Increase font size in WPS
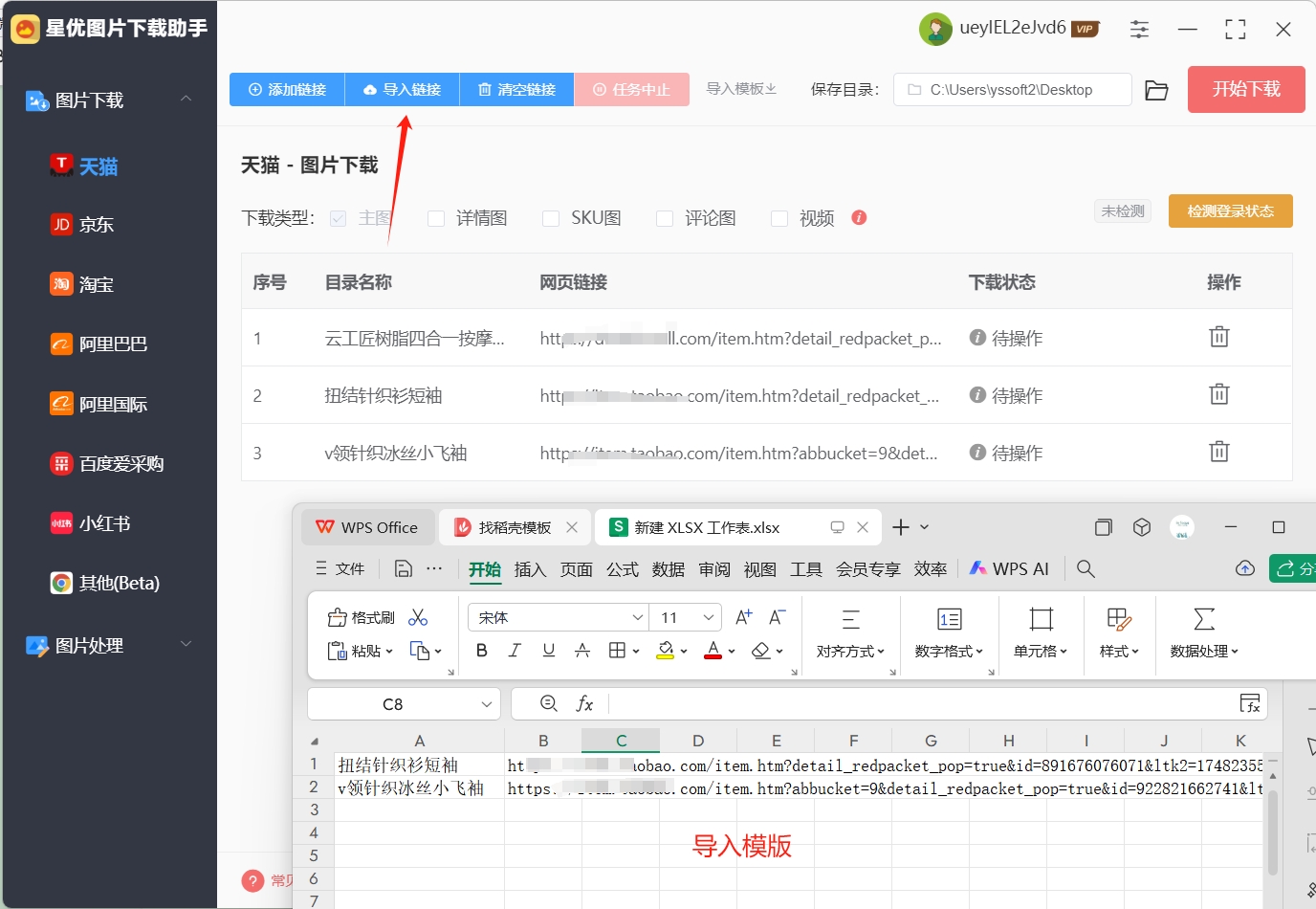Screen dimensions: 1316x909 743,617
